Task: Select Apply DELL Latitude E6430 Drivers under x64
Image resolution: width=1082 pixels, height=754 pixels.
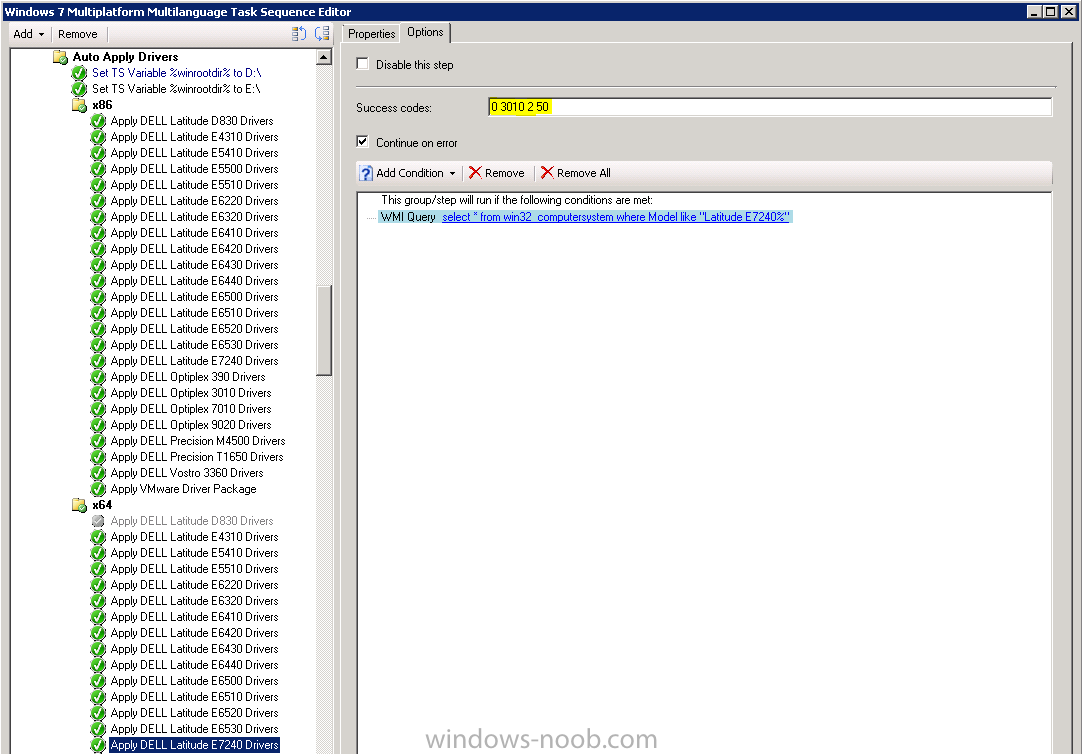Action: point(195,649)
